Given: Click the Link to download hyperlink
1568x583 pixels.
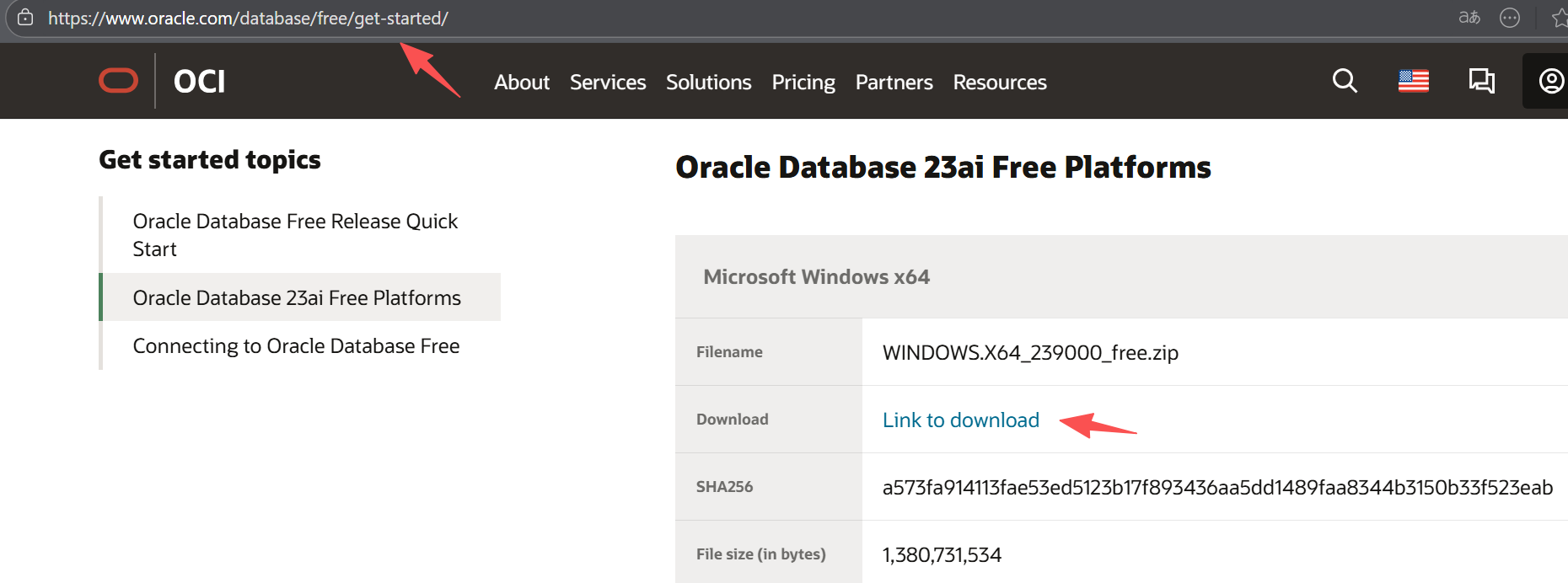Looking at the screenshot, I should click(x=961, y=420).
